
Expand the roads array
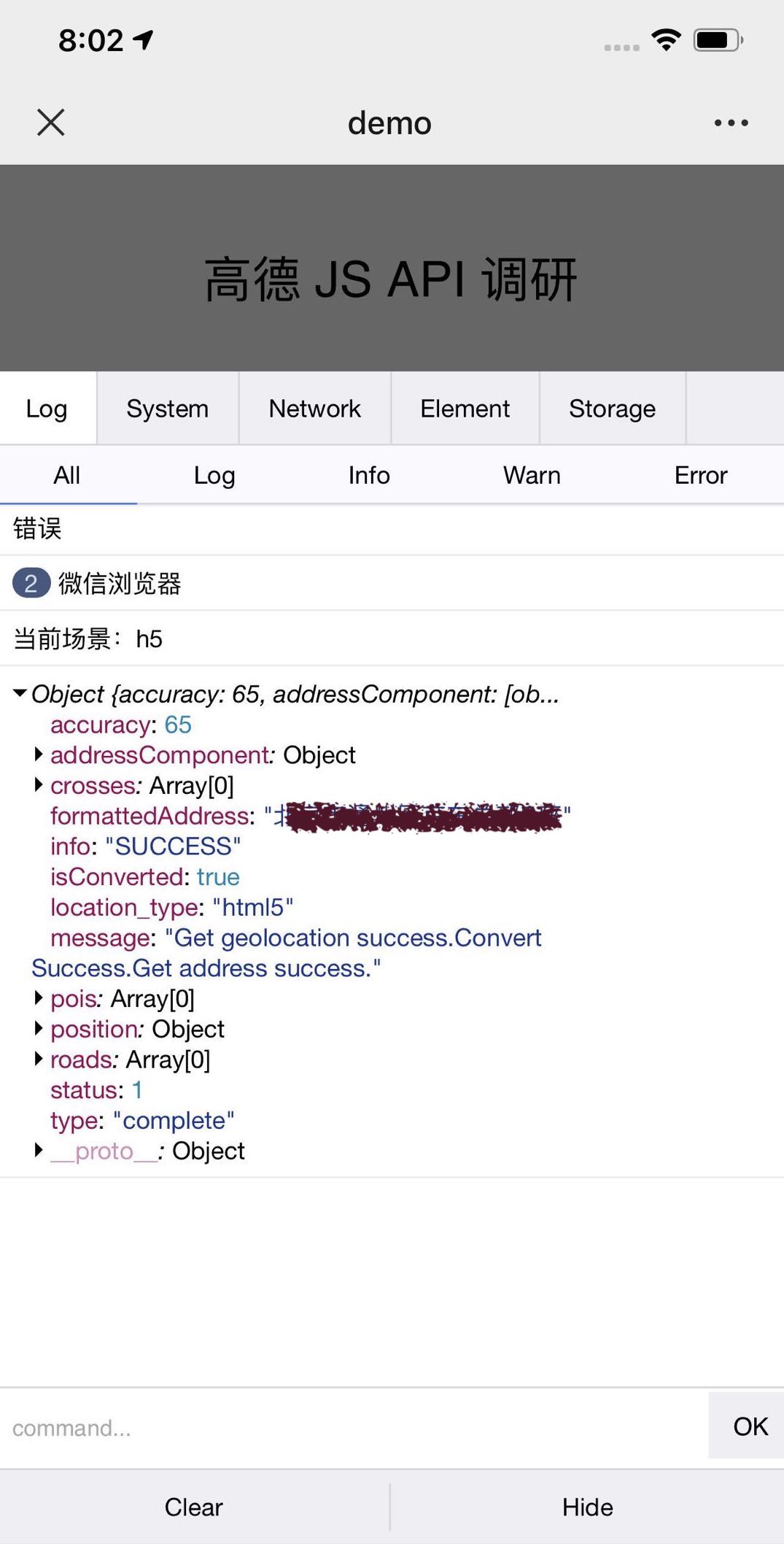pos(39,1059)
